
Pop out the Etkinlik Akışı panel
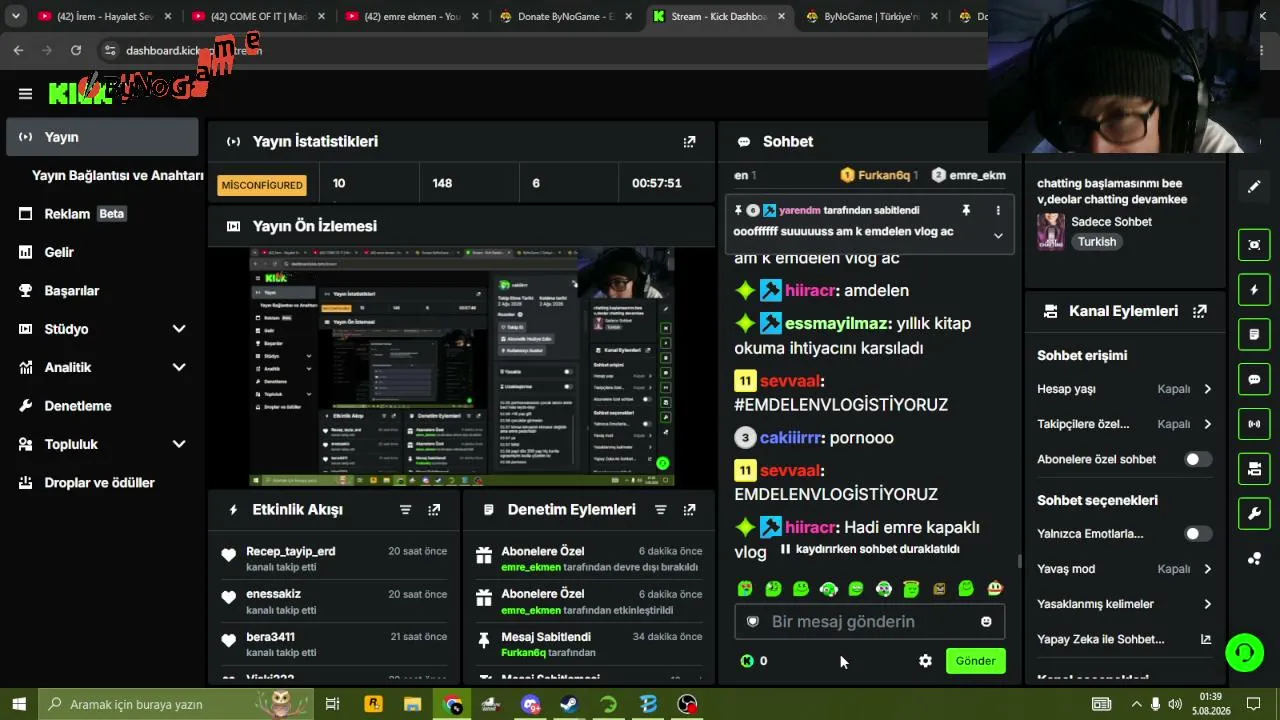click(434, 510)
